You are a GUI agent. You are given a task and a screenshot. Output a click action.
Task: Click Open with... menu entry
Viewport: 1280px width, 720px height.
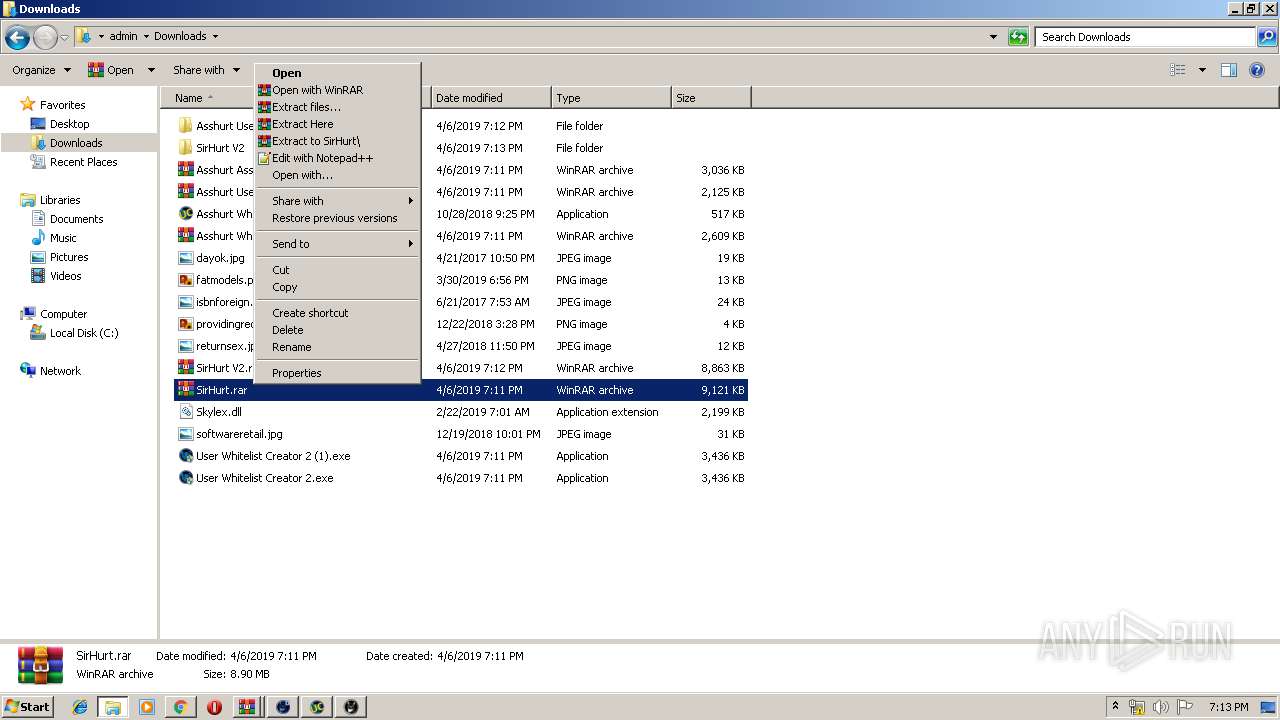pos(337,175)
